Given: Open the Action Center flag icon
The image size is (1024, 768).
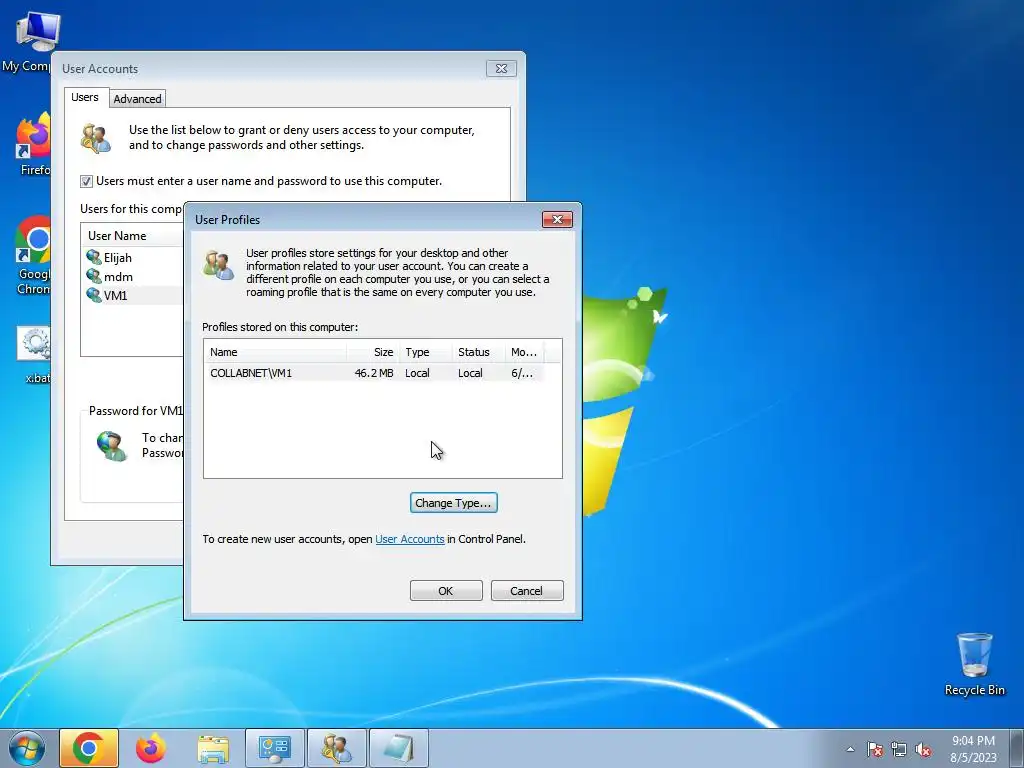Looking at the screenshot, I should click(875, 749).
